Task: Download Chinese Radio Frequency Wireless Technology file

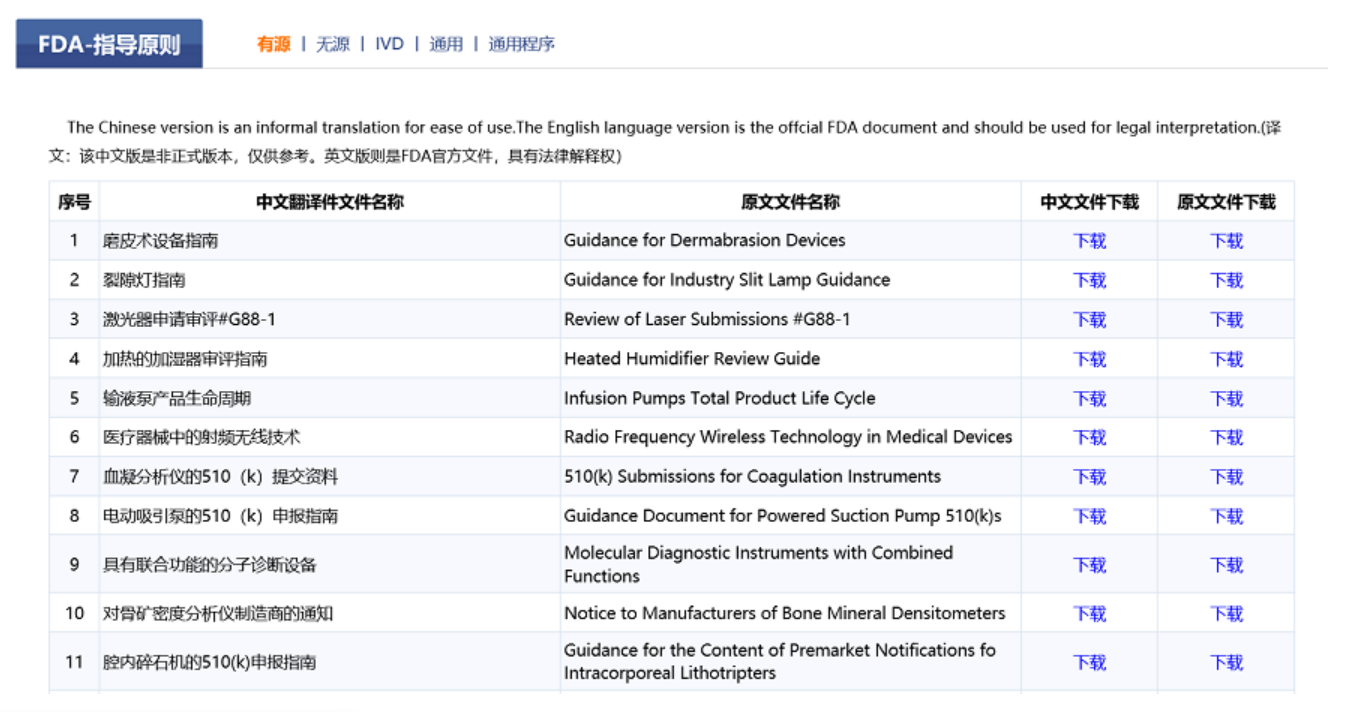Action: click(1089, 438)
